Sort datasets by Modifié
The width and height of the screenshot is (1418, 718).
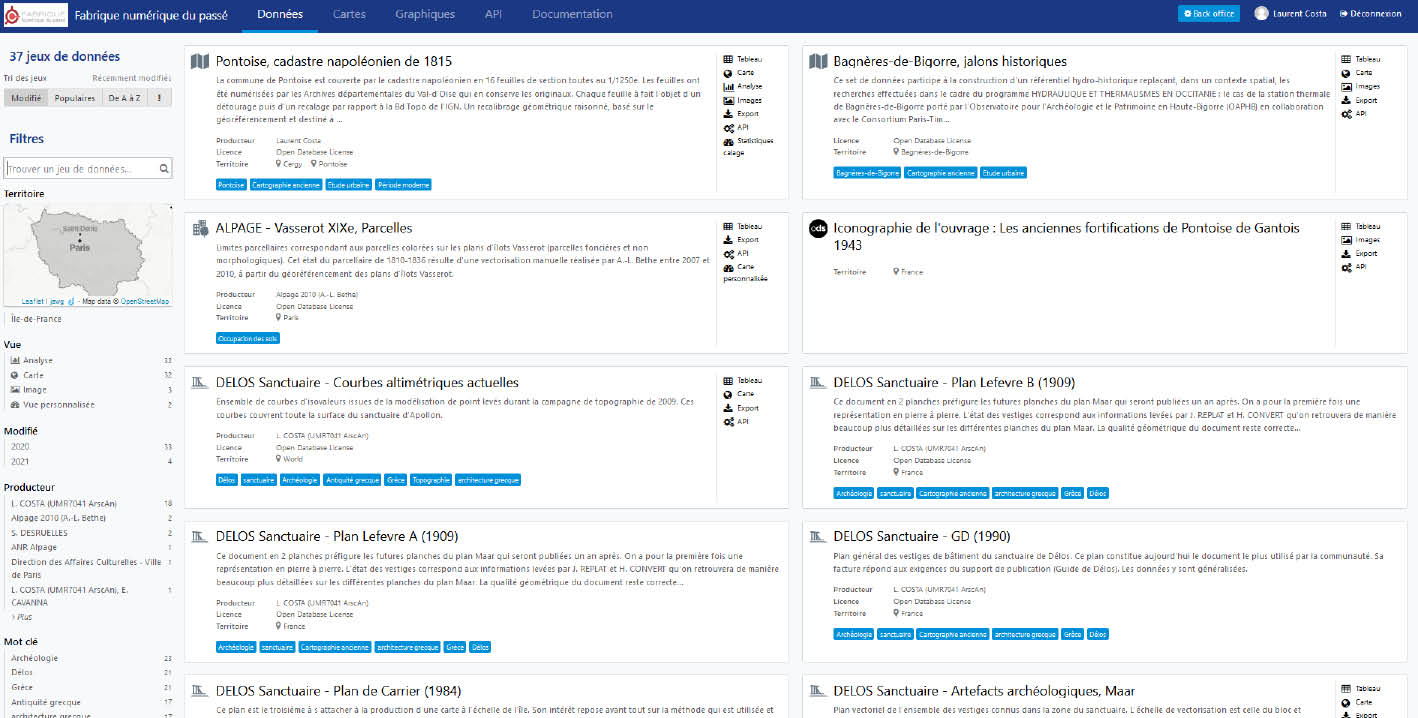(x=26, y=98)
